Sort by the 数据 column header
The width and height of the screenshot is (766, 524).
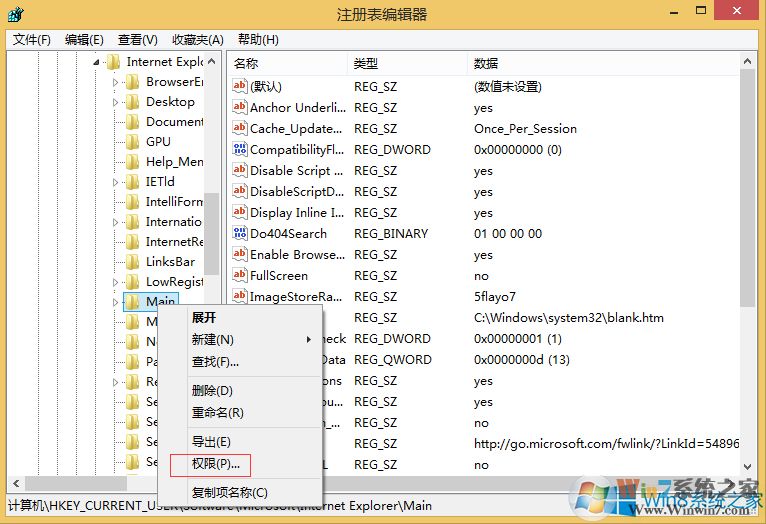tap(604, 63)
